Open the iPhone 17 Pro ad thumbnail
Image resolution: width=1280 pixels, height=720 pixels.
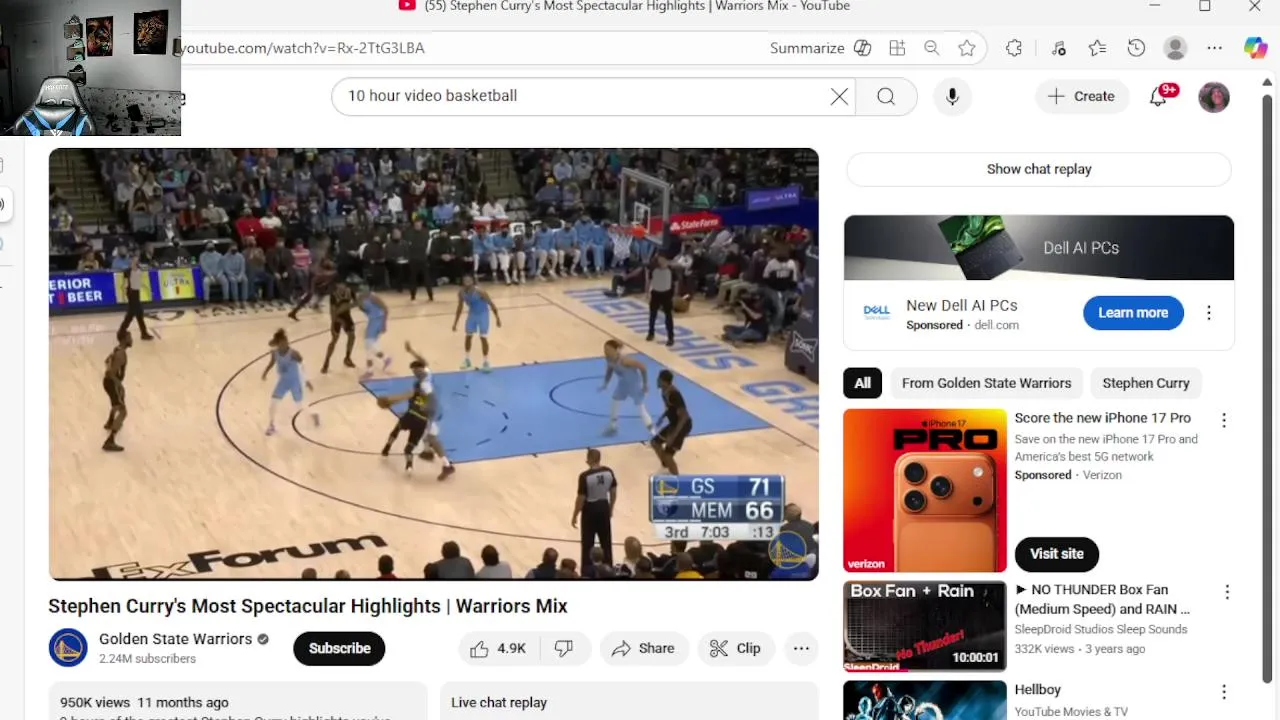[x=925, y=490]
